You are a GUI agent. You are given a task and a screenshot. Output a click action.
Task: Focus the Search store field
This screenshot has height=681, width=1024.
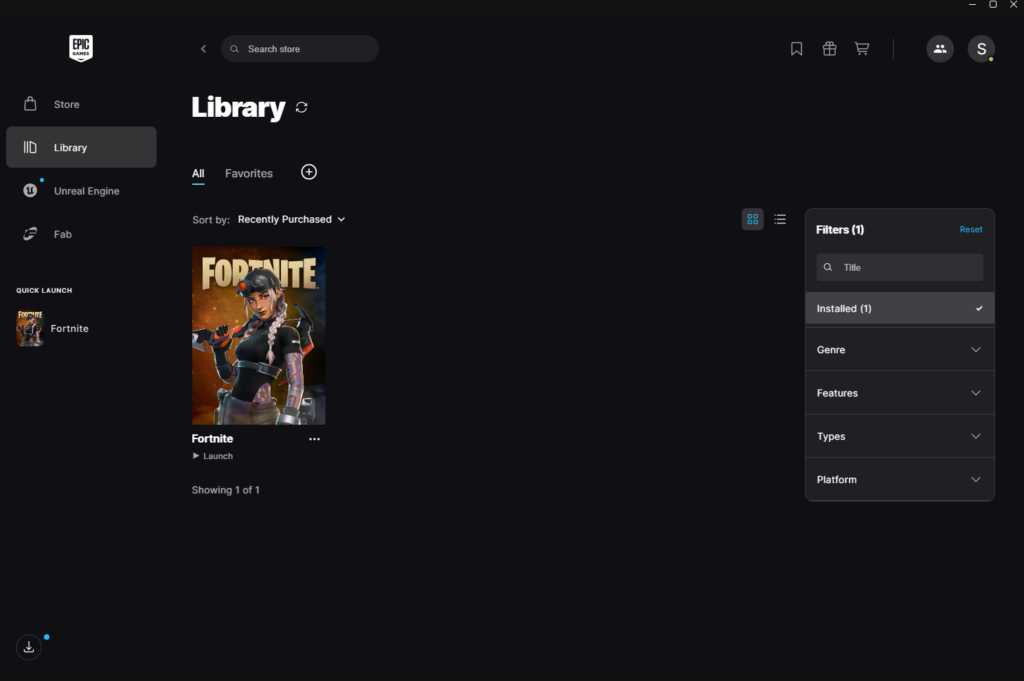pyautogui.click(x=300, y=49)
